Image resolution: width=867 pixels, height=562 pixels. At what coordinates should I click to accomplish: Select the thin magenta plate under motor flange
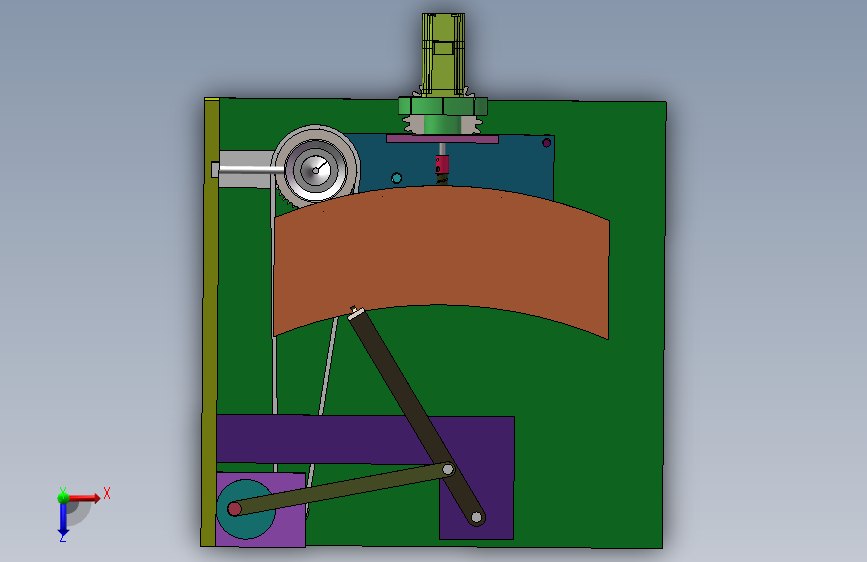pos(442,139)
